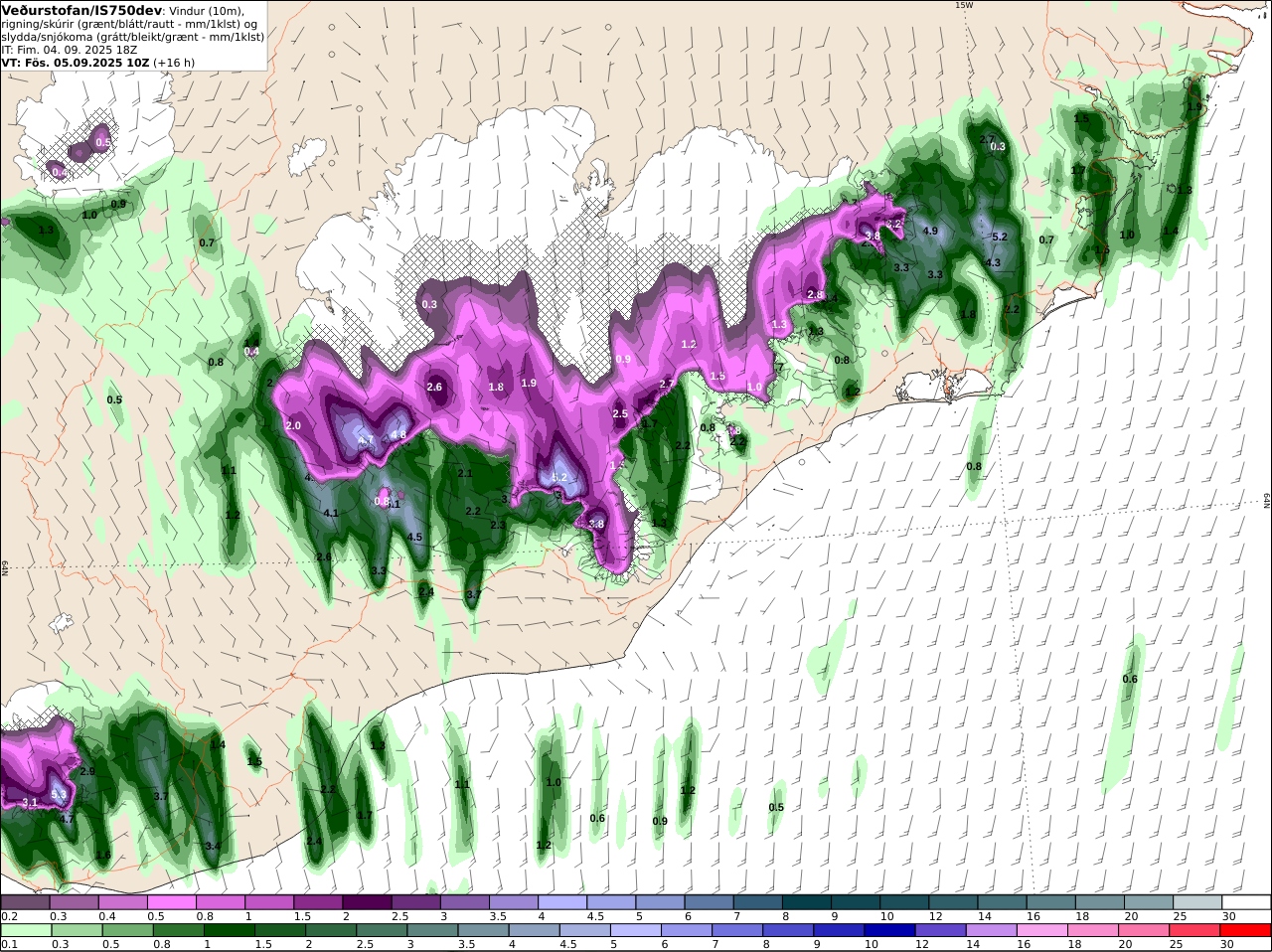This screenshot has width=1272, height=952.
Task: Select the 'Vindur (10m),' label in header
Action: 206,11
